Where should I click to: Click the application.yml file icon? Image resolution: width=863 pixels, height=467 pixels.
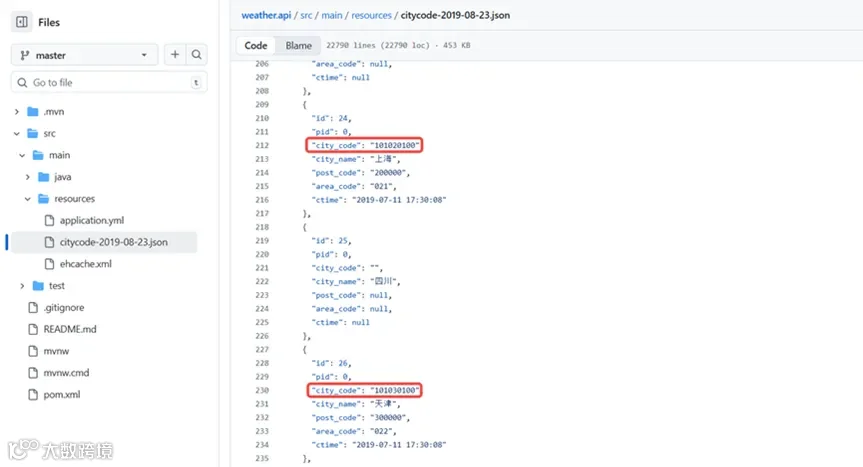tap(50, 221)
